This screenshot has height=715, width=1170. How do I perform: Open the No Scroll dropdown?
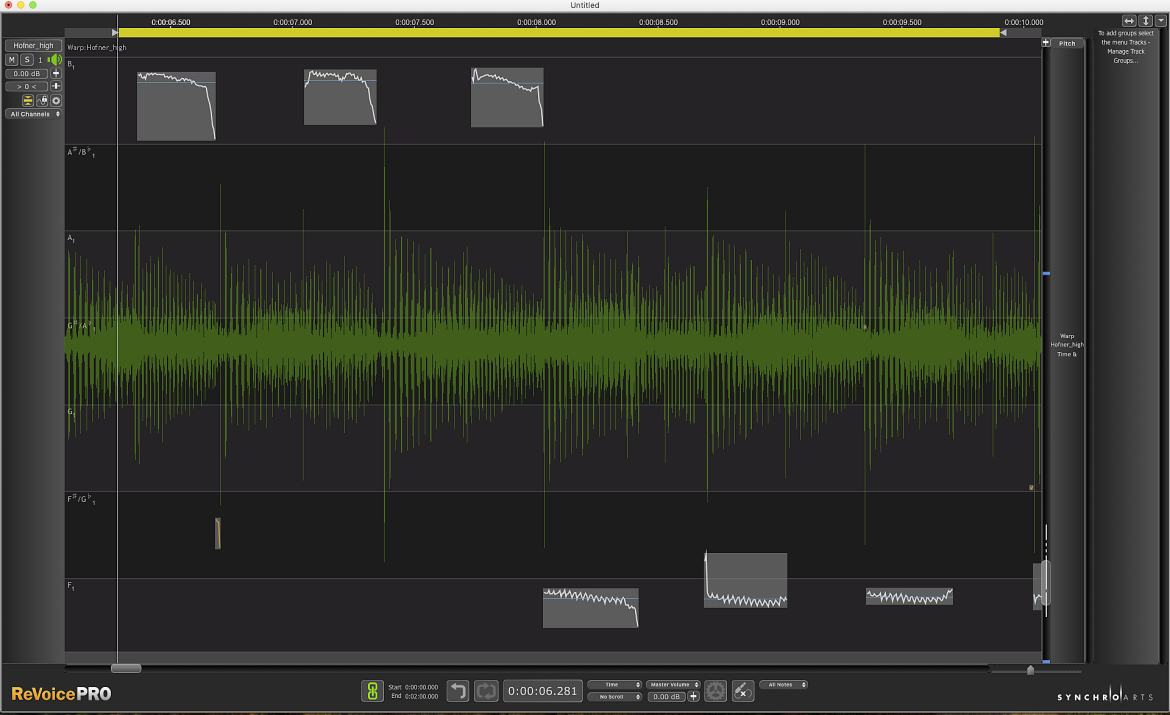(x=614, y=696)
